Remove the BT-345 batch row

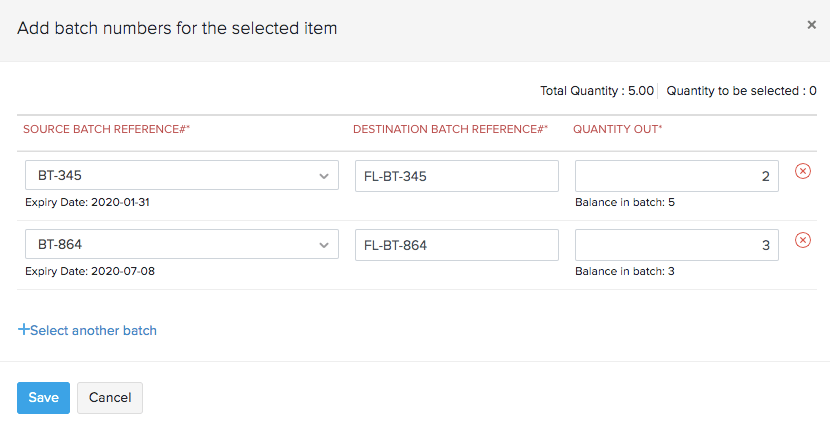click(802, 171)
